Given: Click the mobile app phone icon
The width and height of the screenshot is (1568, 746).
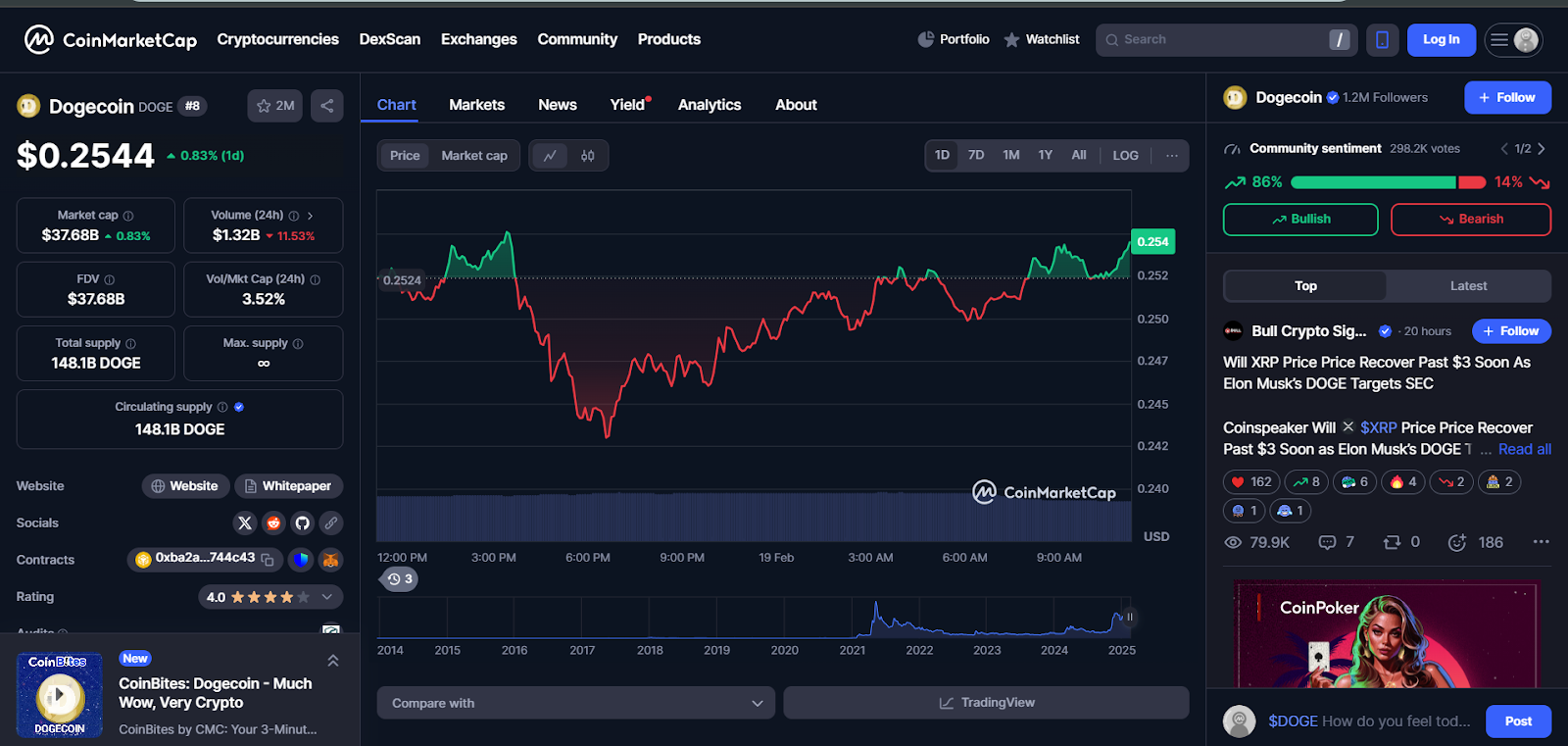Looking at the screenshot, I should 1382,39.
